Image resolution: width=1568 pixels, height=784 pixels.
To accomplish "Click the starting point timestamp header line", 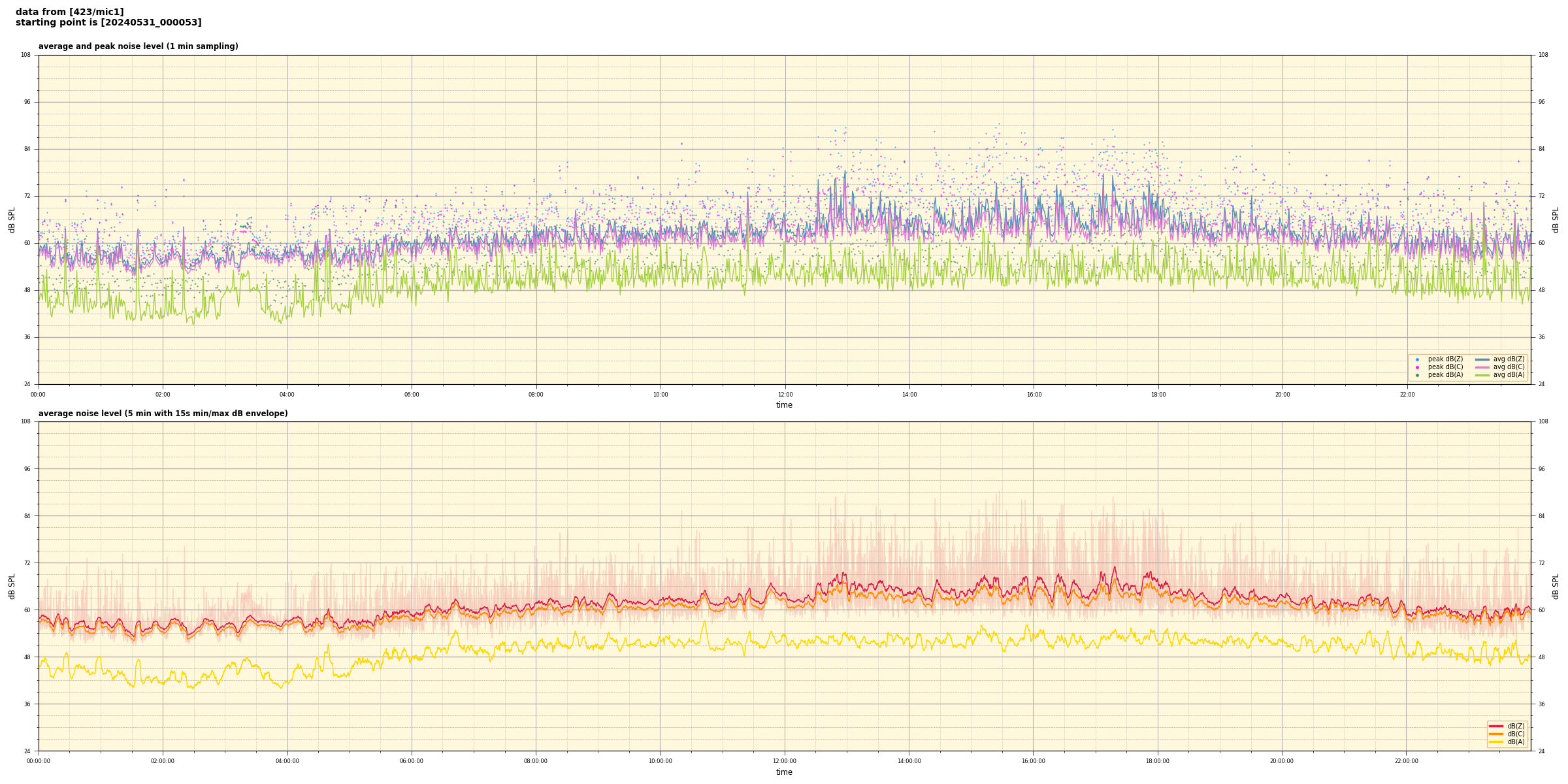I will click(108, 23).
